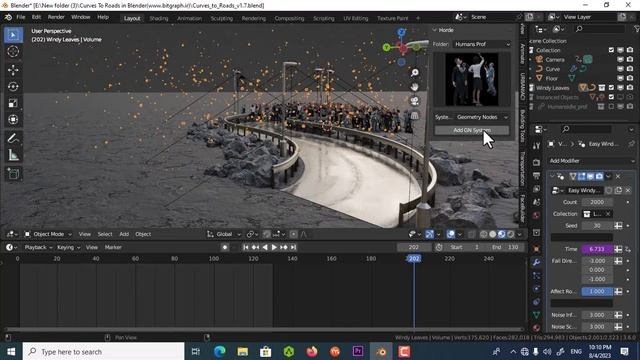
Task: Select the Select Box tool
Action: point(13,35)
